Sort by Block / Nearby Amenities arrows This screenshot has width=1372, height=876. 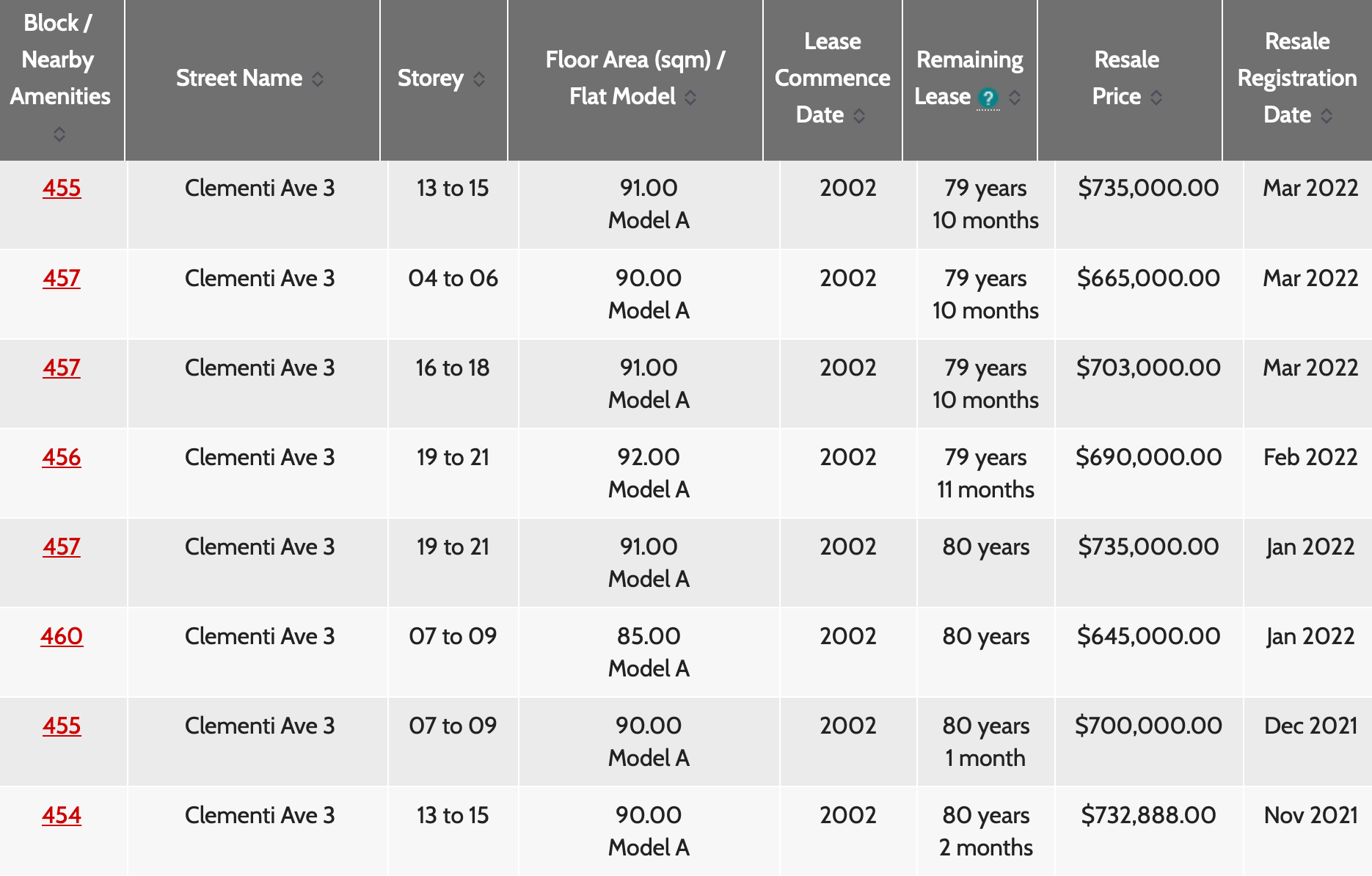tap(59, 134)
